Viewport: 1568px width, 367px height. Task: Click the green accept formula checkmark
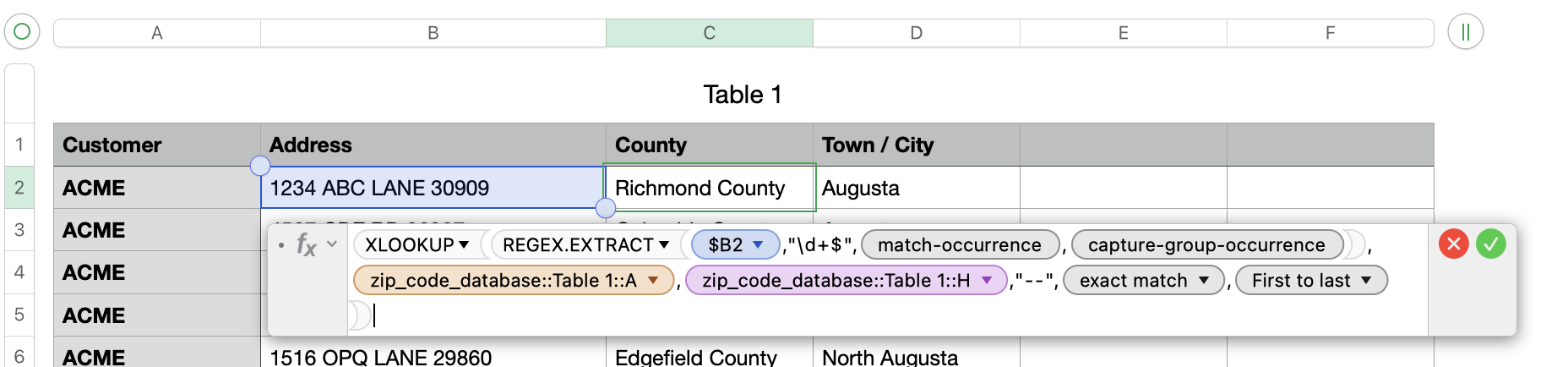point(1491,244)
